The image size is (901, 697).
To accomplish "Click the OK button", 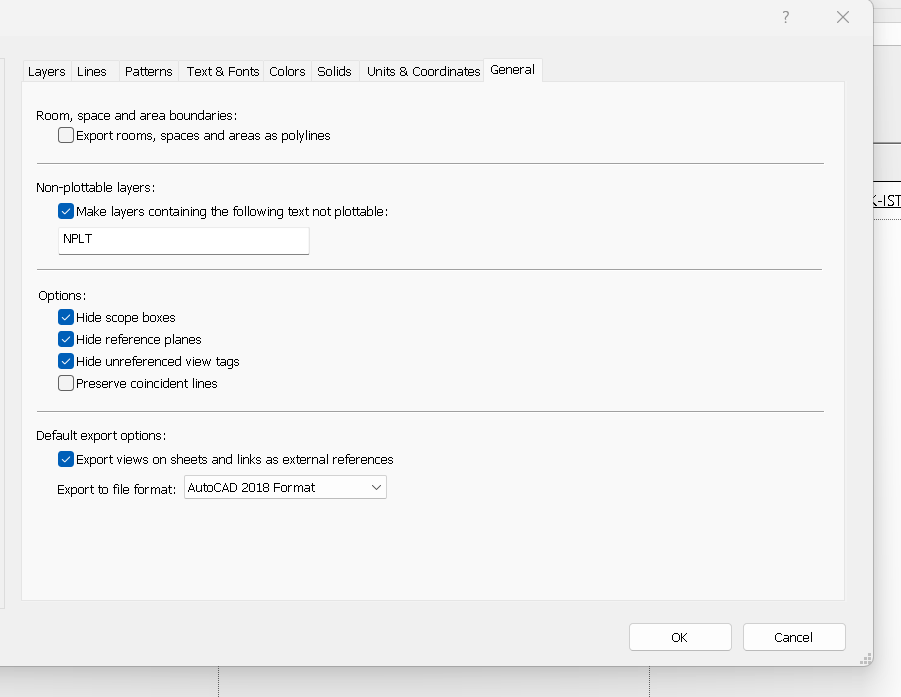I will (x=679, y=637).
